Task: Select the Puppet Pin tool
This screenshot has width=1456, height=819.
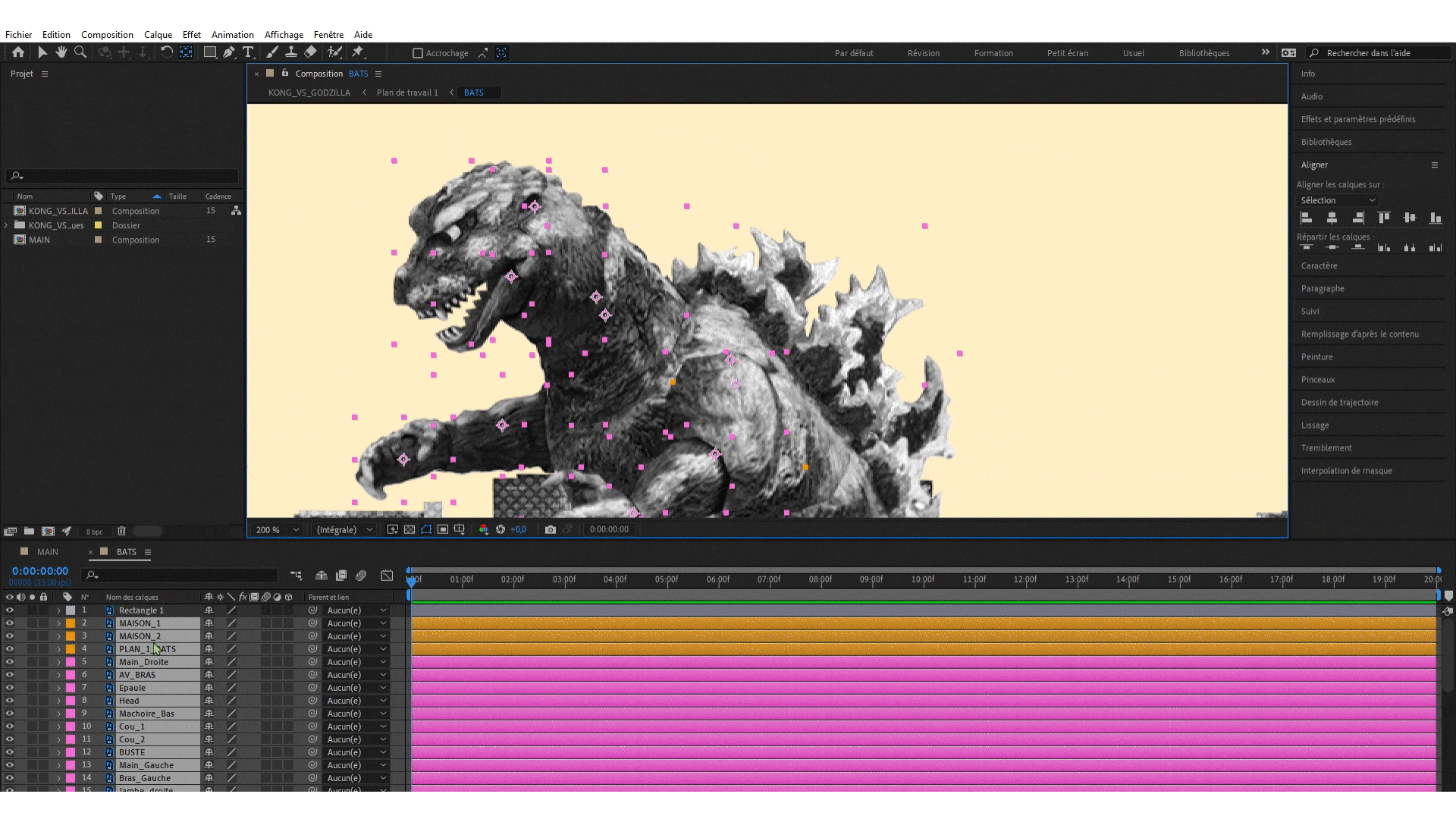Action: (358, 52)
